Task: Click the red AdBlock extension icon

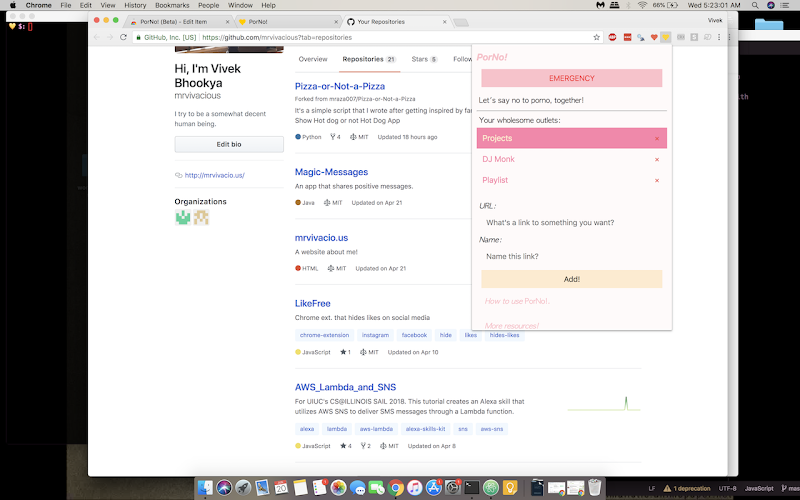Action: pos(612,37)
